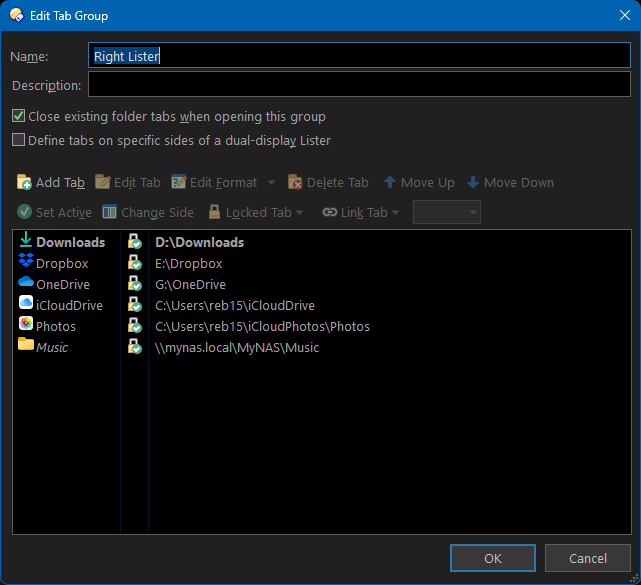Image resolution: width=641 pixels, height=585 pixels.
Task: Click the Move Up toolbar button
Action: click(x=419, y=182)
